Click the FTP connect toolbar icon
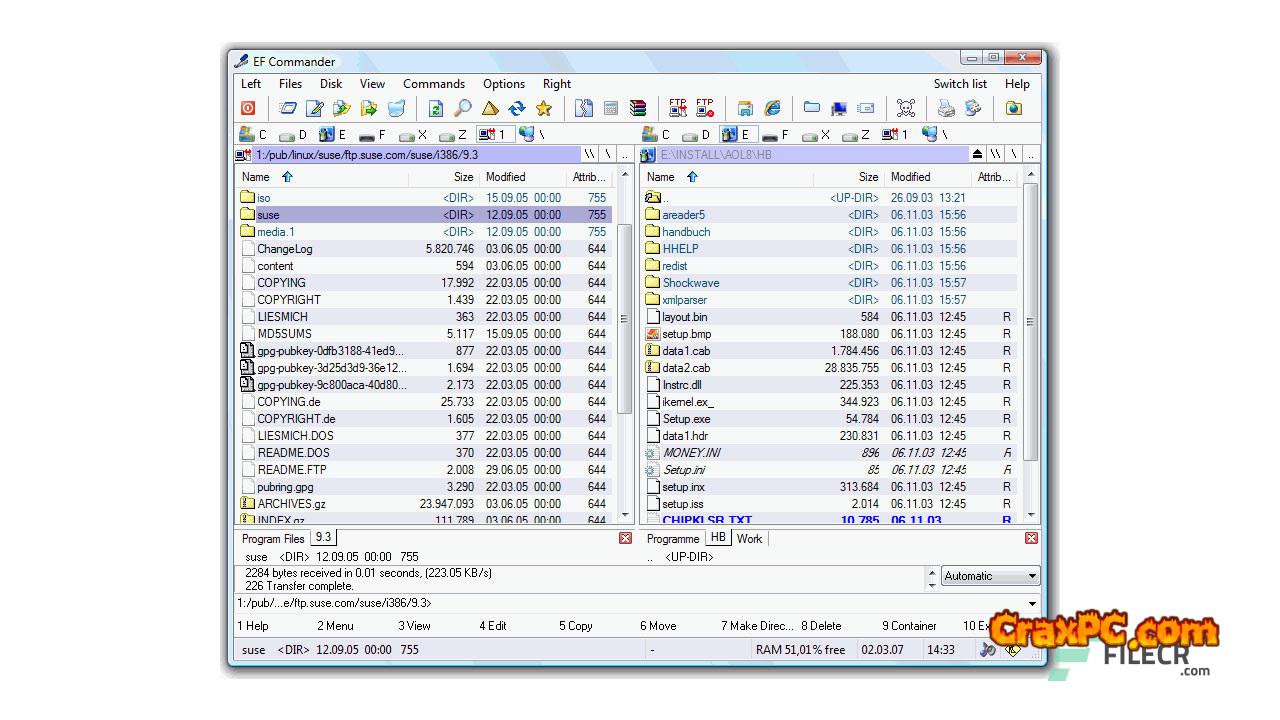 pos(677,108)
